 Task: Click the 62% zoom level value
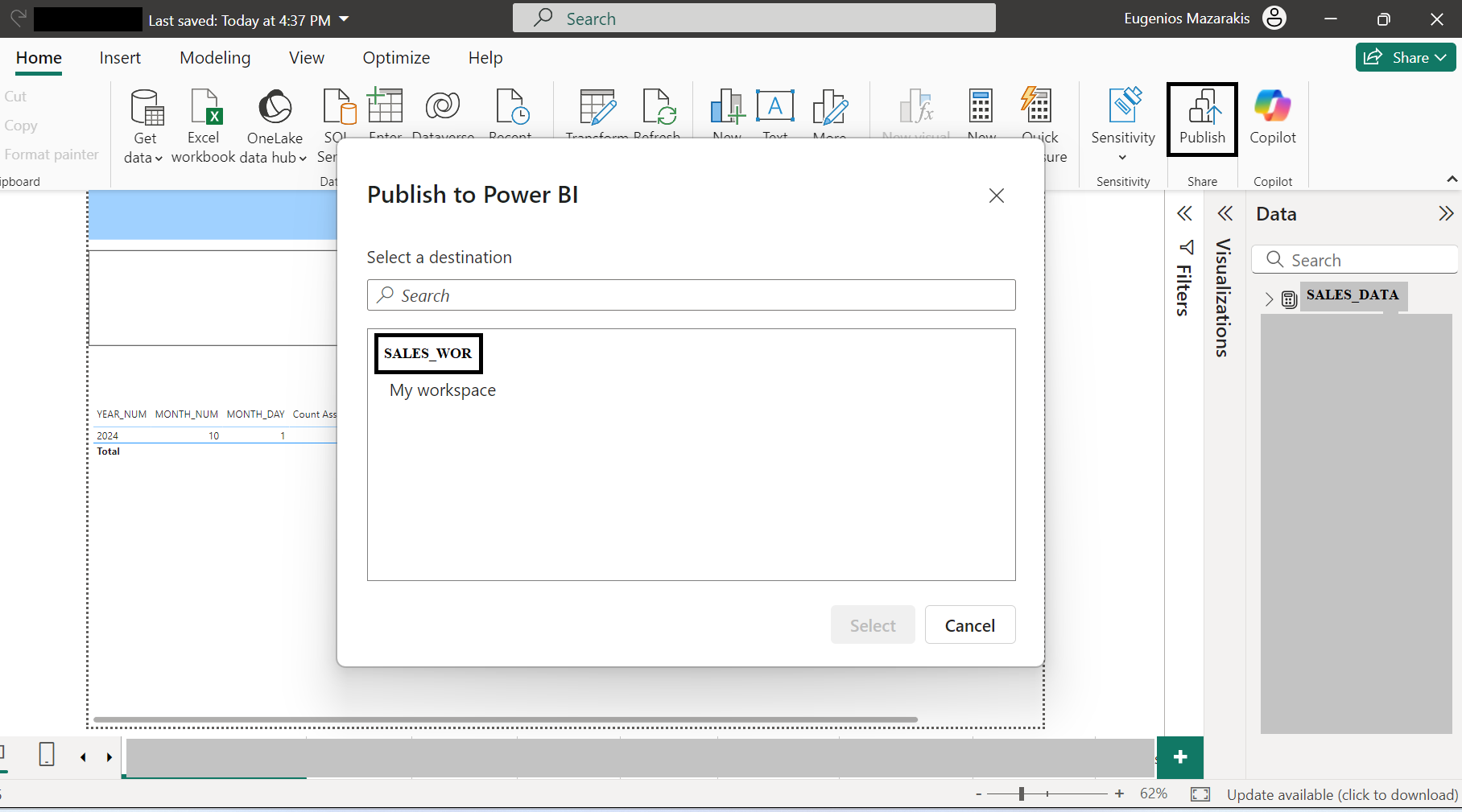coord(1154,793)
